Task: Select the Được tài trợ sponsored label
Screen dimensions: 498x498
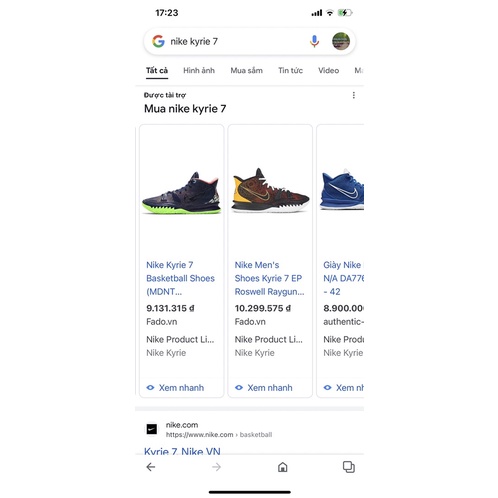Action: (165, 95)
